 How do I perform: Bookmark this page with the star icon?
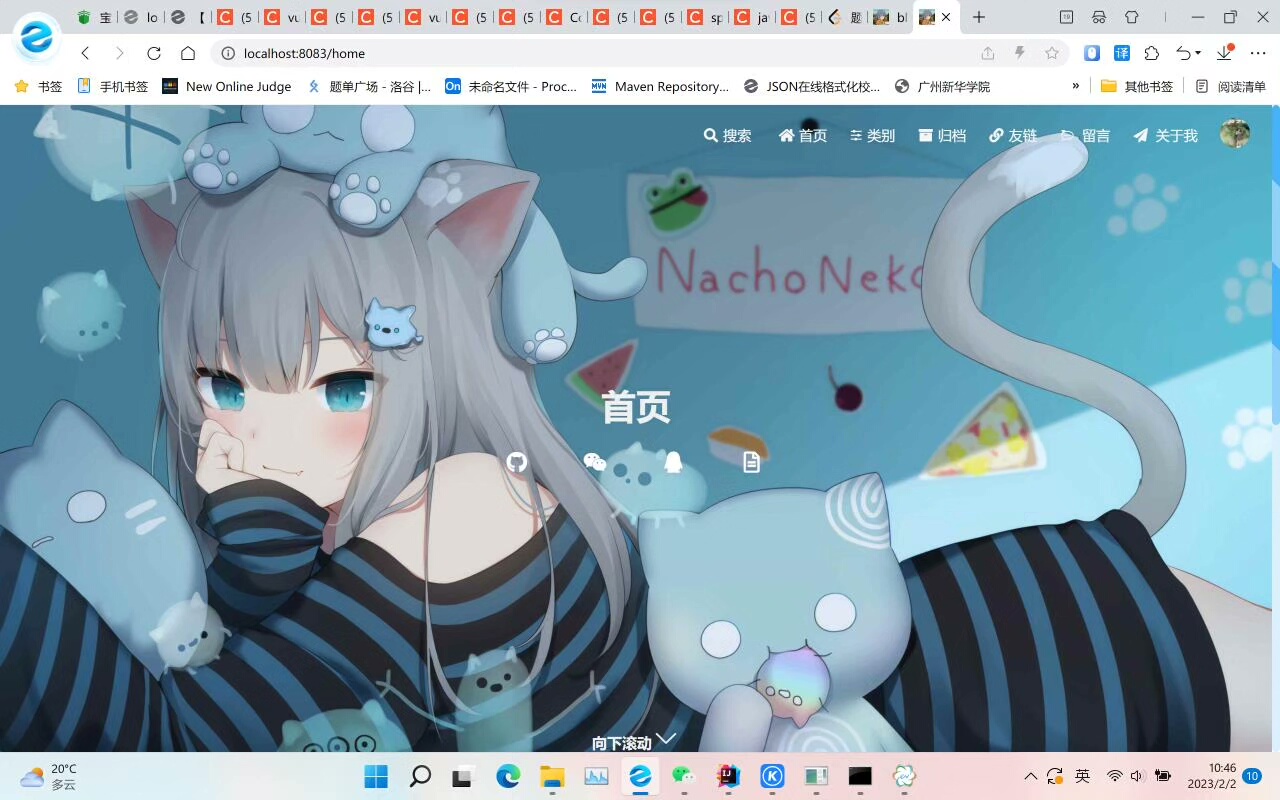[x=1052, y=53]
